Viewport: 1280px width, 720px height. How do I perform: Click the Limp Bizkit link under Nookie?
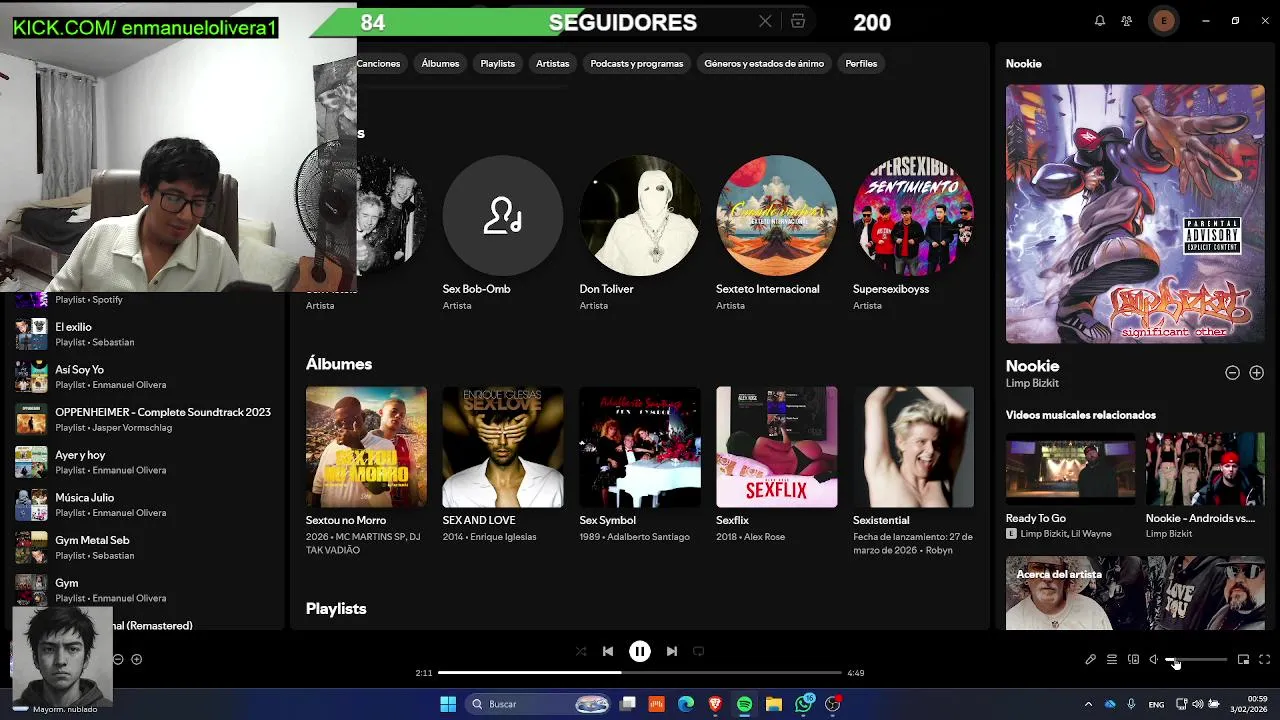click(1032, 383)
